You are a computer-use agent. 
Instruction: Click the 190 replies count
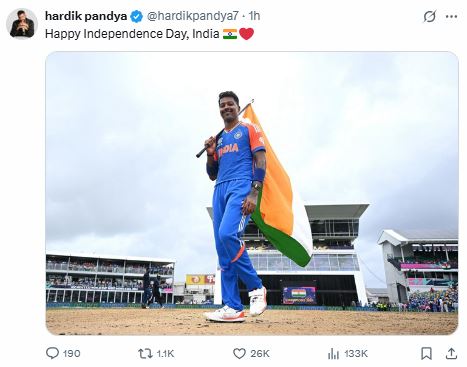72,353
